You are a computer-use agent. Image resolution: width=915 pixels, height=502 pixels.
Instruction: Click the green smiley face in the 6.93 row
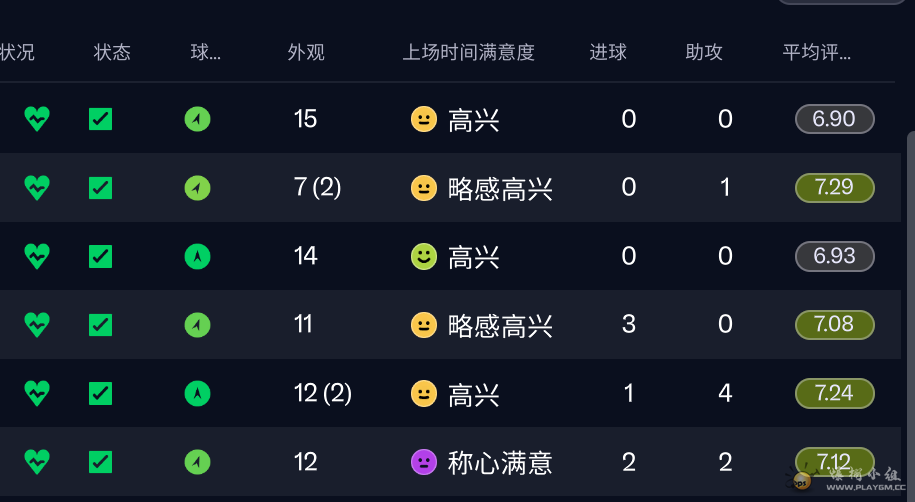tap(424, 256)
